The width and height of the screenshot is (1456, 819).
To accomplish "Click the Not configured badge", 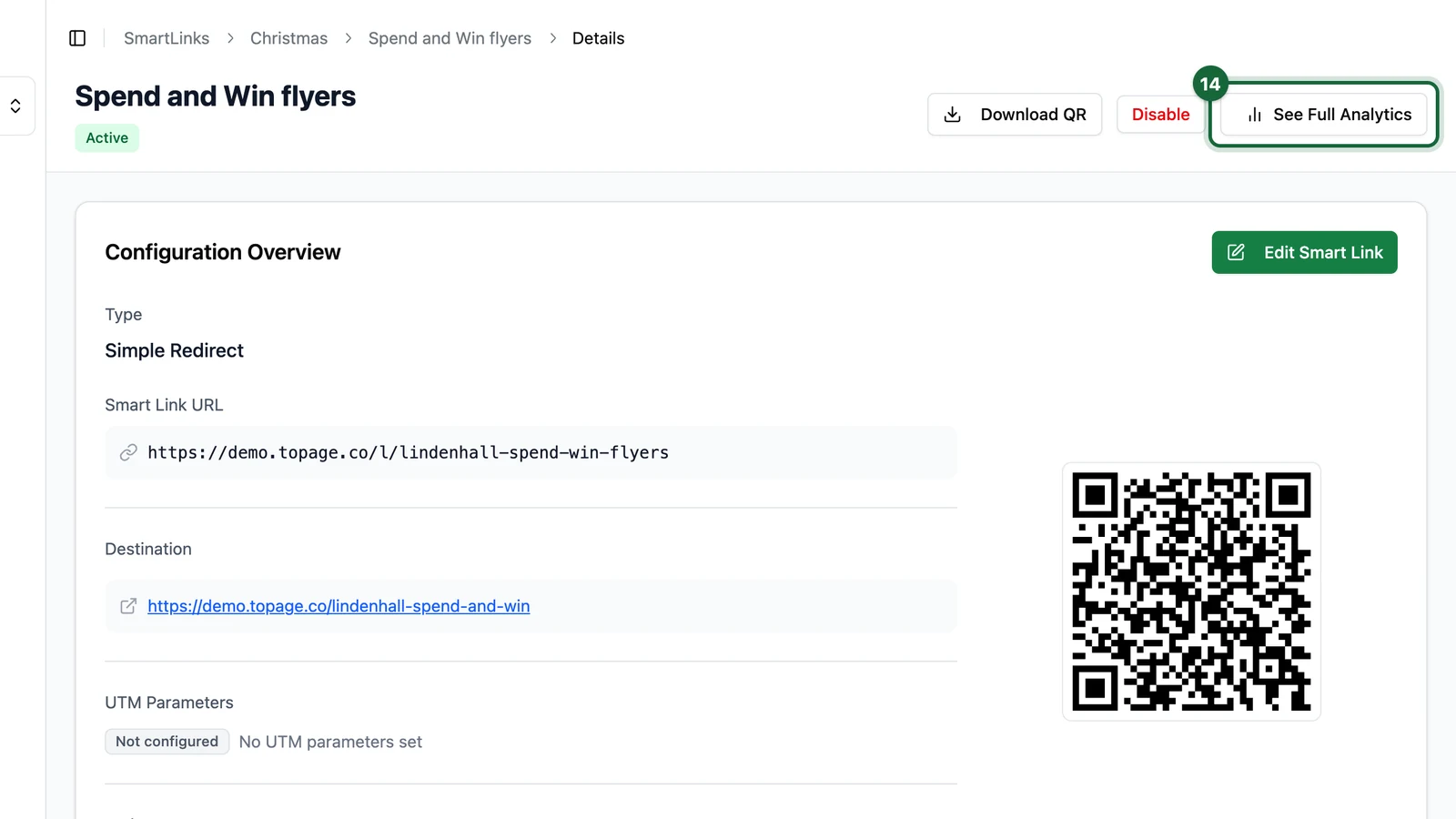I will [x=167, y=742].
